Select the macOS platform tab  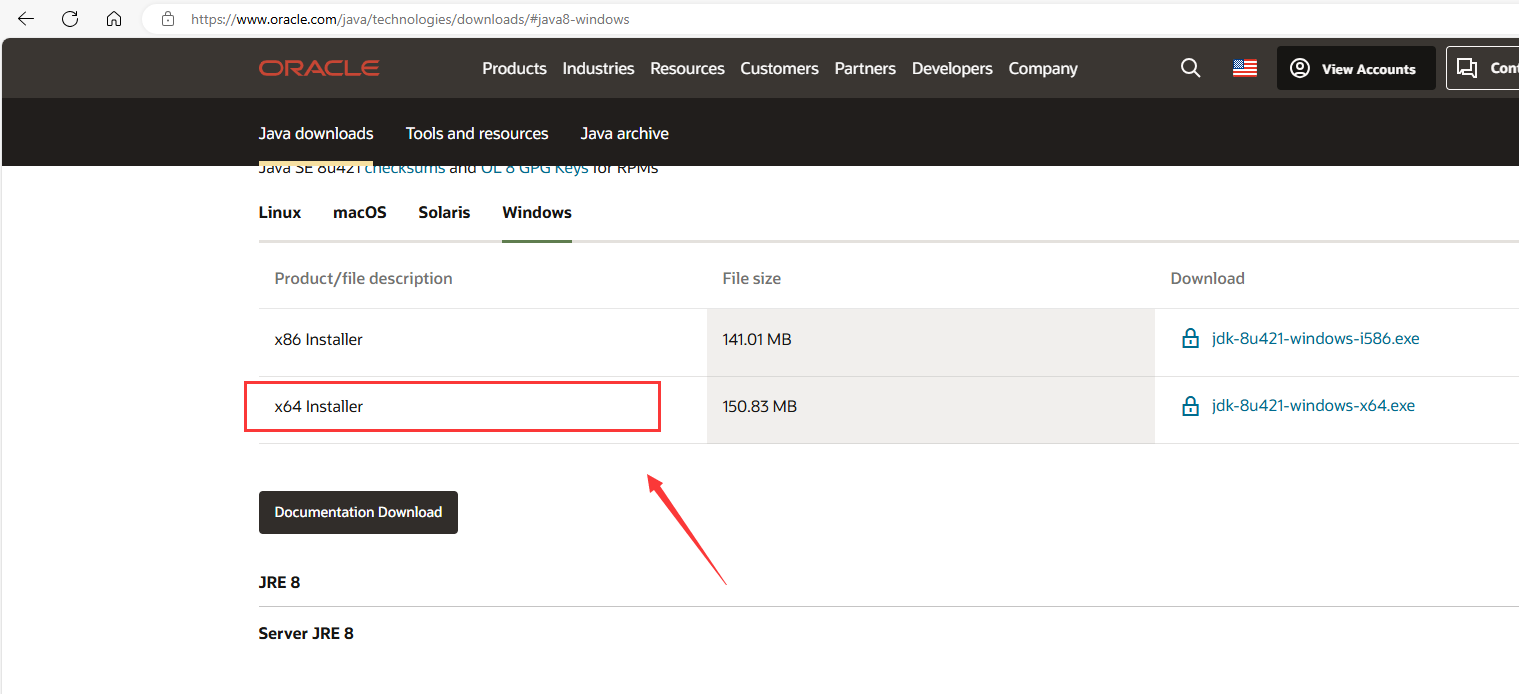pos(360,212)
